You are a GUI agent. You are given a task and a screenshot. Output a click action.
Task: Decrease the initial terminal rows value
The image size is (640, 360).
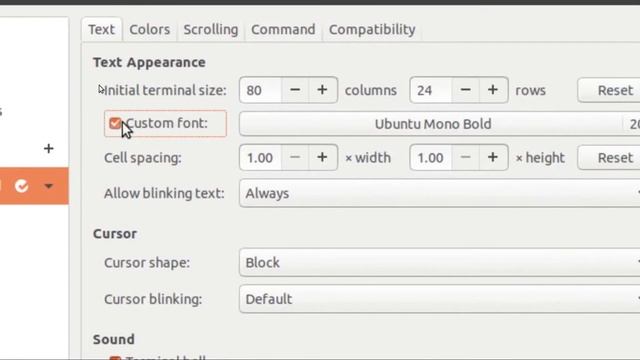[x=465, y=90]
